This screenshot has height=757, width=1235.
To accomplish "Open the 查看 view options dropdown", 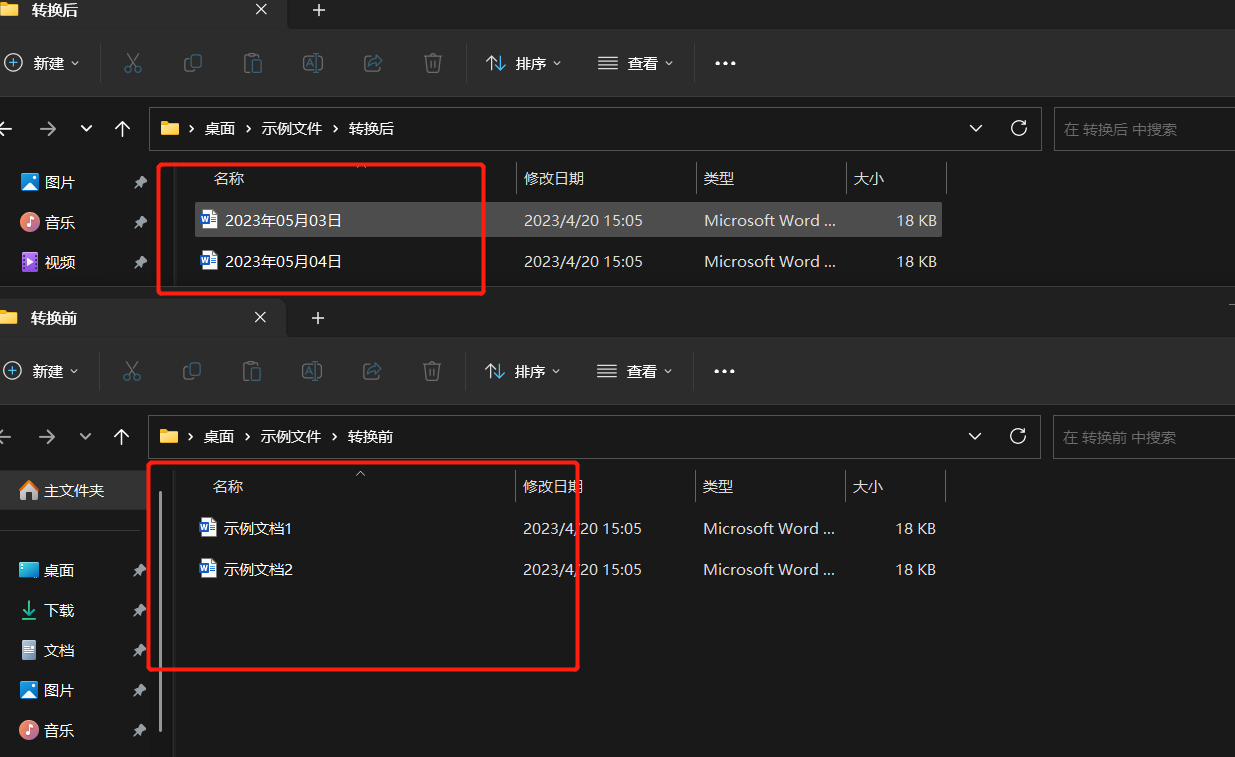I will point(635,63).
